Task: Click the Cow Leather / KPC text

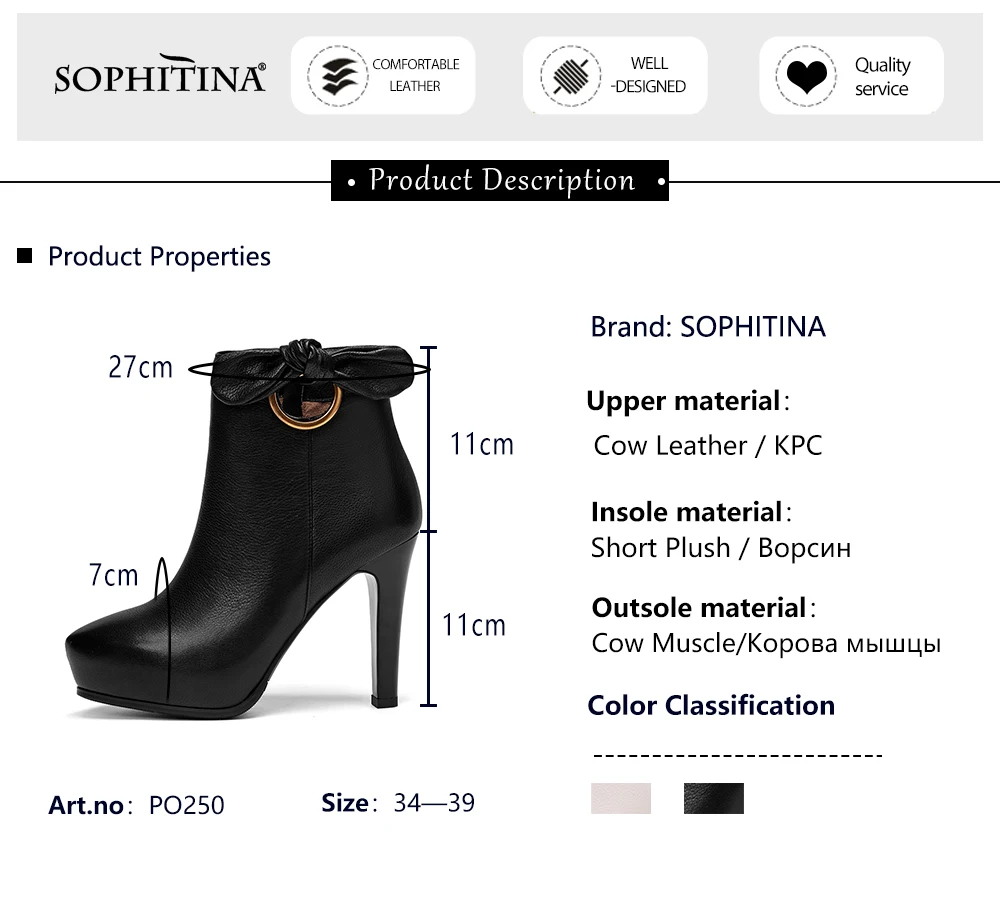Action: (708, 445)
